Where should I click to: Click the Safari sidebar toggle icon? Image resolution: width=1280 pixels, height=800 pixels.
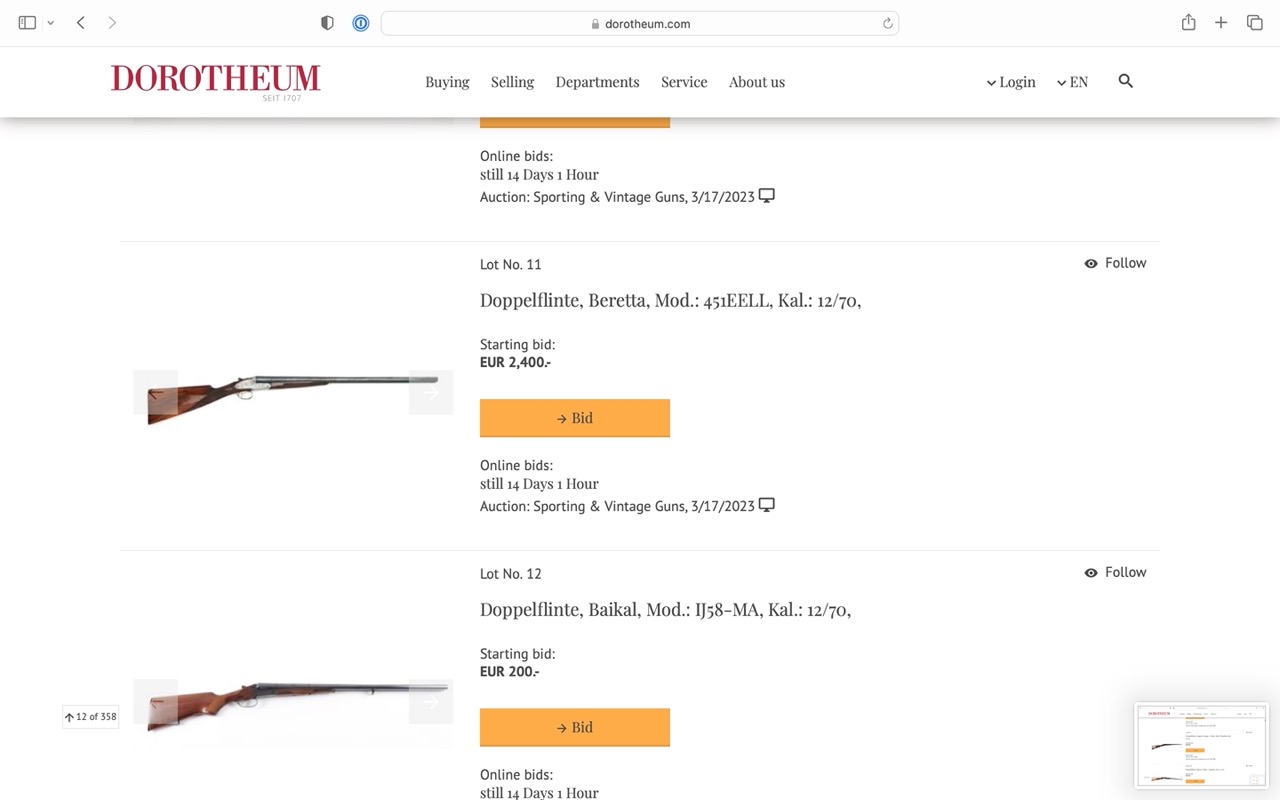coord(27,23)
